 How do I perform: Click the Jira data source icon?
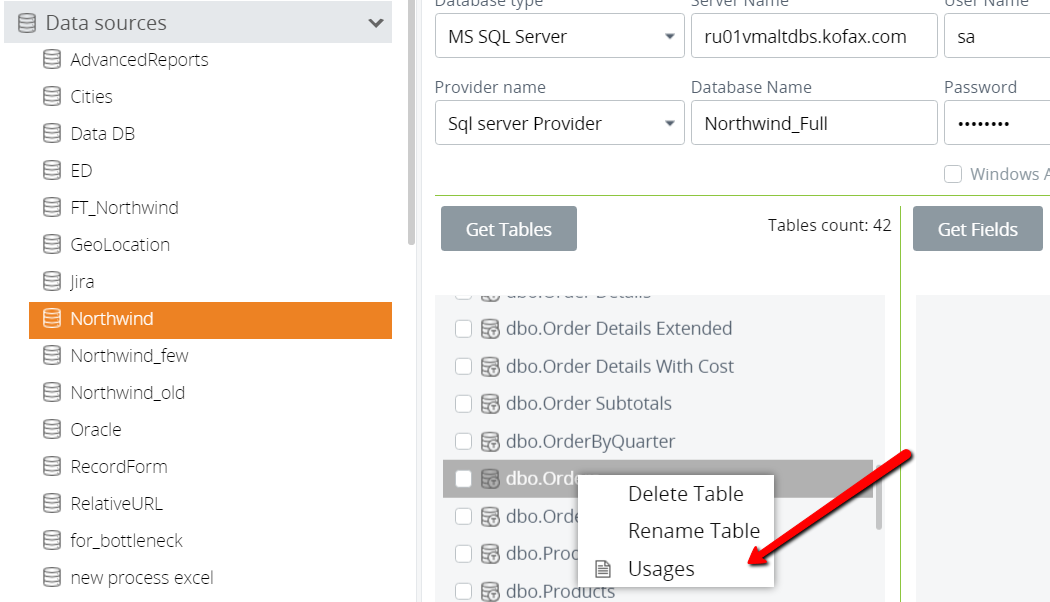point(52,282)
